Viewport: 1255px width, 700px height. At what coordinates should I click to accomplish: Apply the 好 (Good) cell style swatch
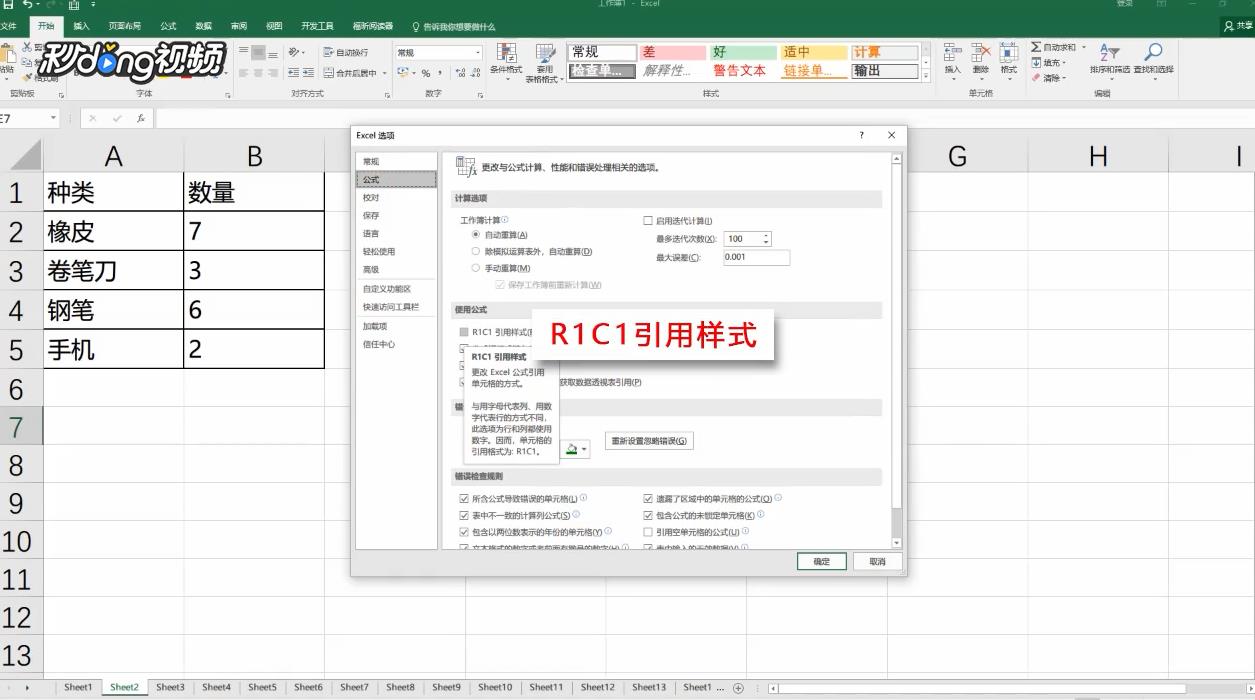point(744,52)
